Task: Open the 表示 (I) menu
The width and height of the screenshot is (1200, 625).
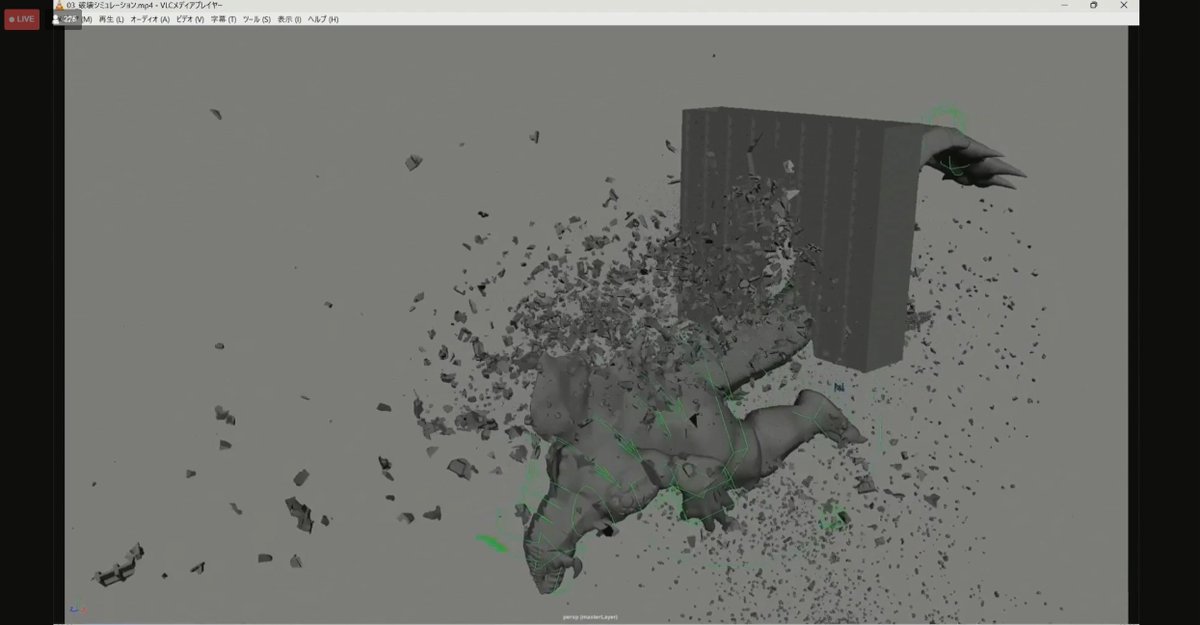Action: point(290,19)
